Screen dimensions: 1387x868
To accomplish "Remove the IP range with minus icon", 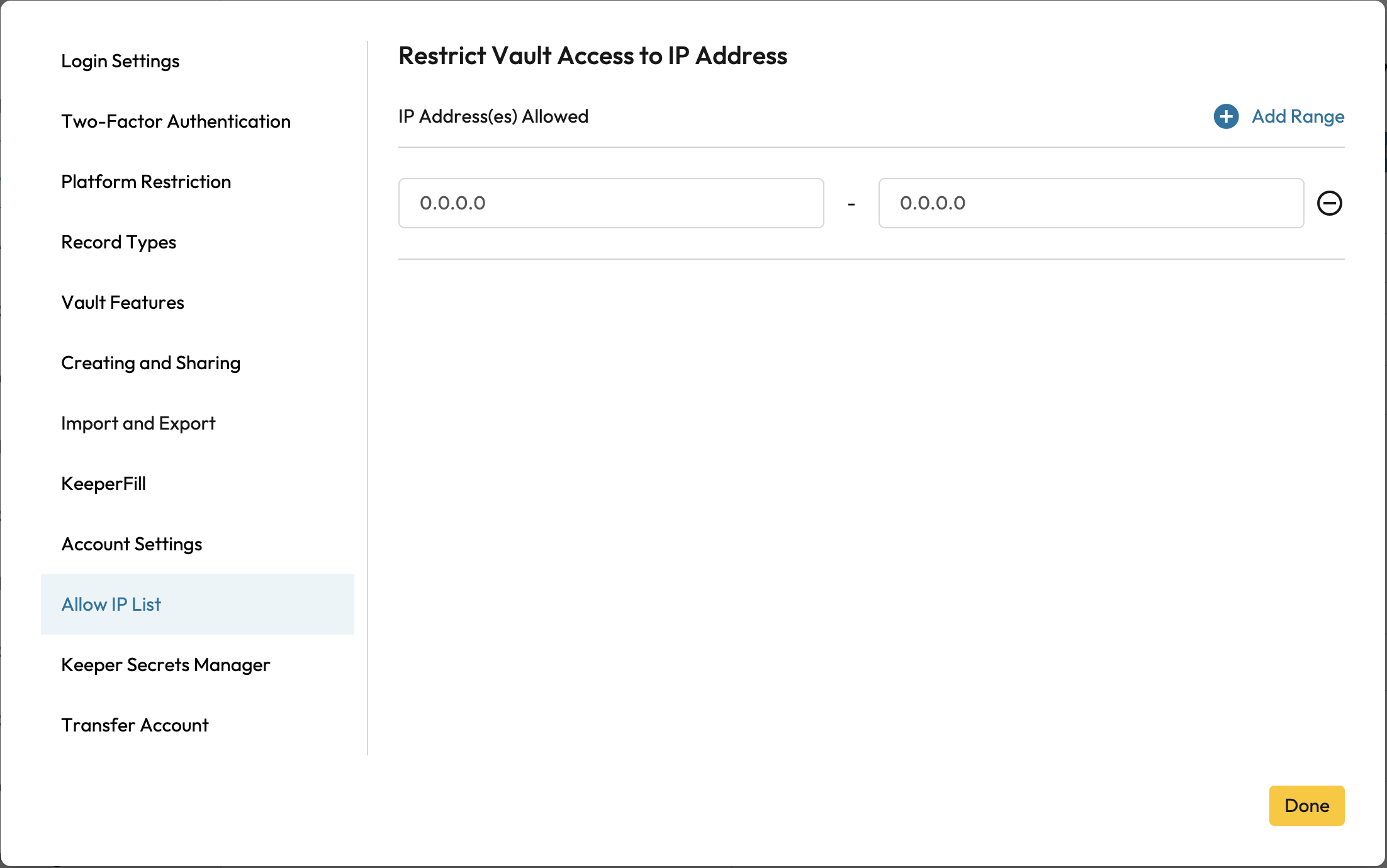I will [1329, 203].
